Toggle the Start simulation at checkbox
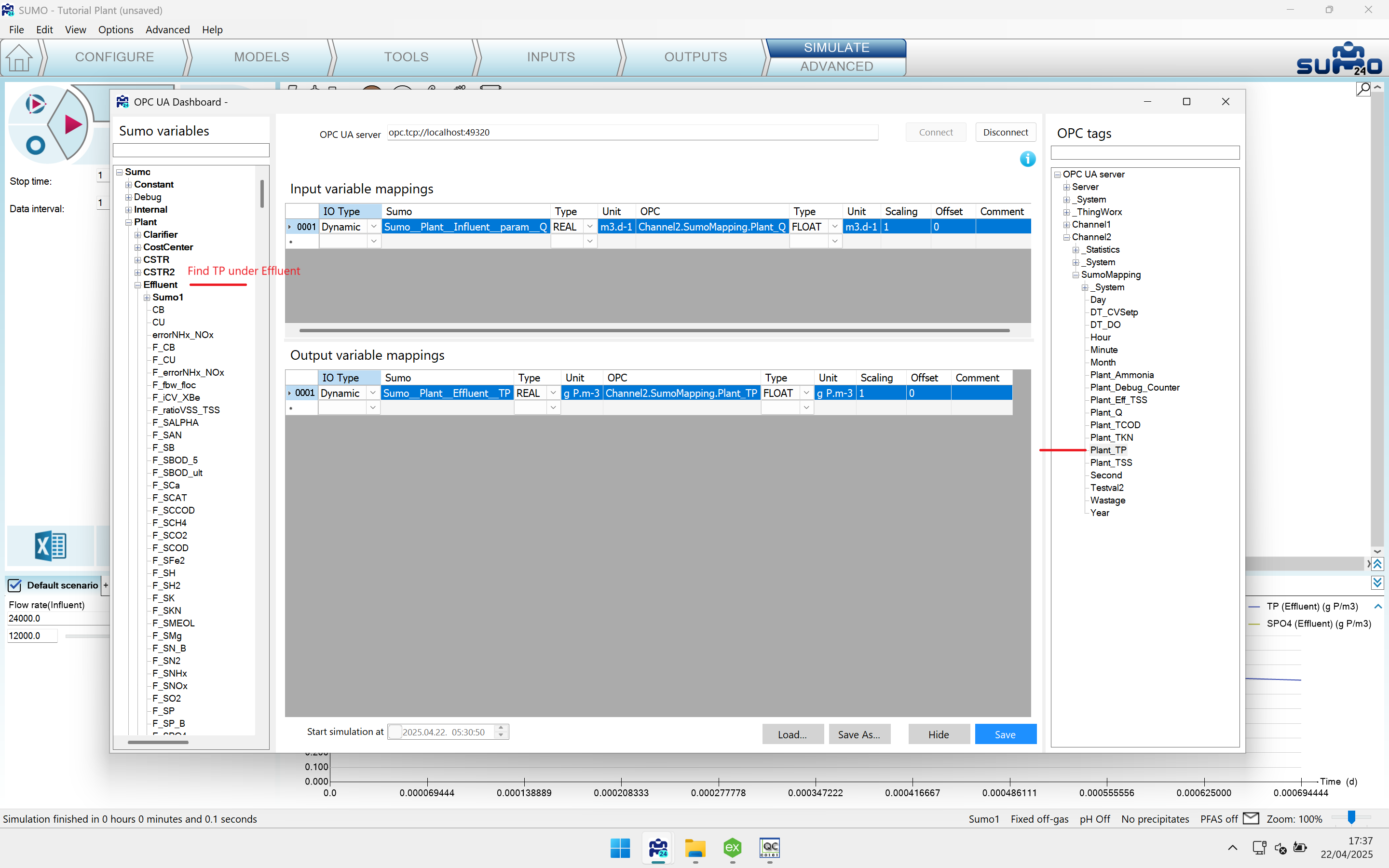 click(x=395, y=732)
